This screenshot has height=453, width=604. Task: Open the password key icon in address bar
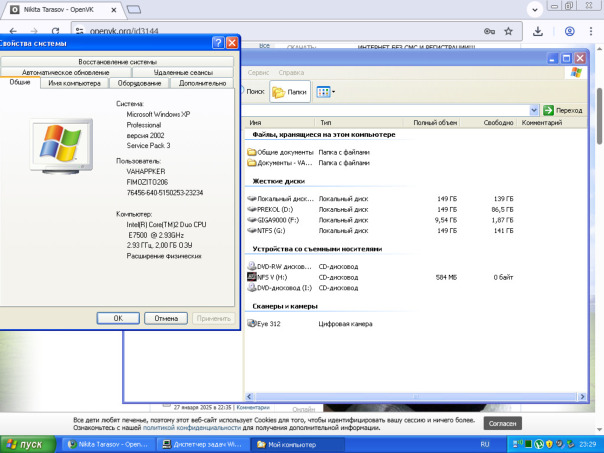click(x=489, y=31)
